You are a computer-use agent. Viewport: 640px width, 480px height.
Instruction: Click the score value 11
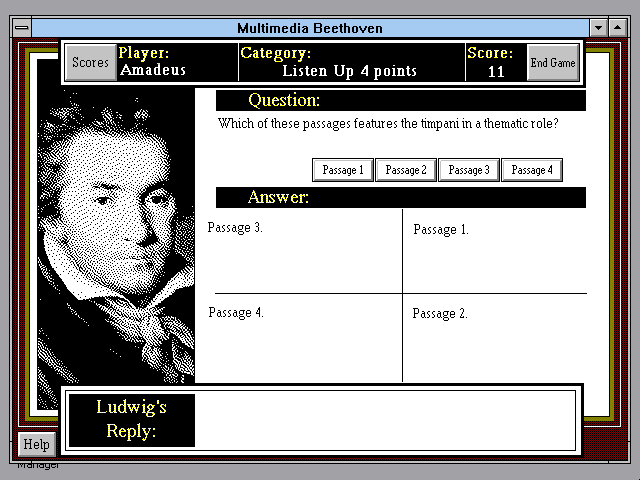[496, 72]
